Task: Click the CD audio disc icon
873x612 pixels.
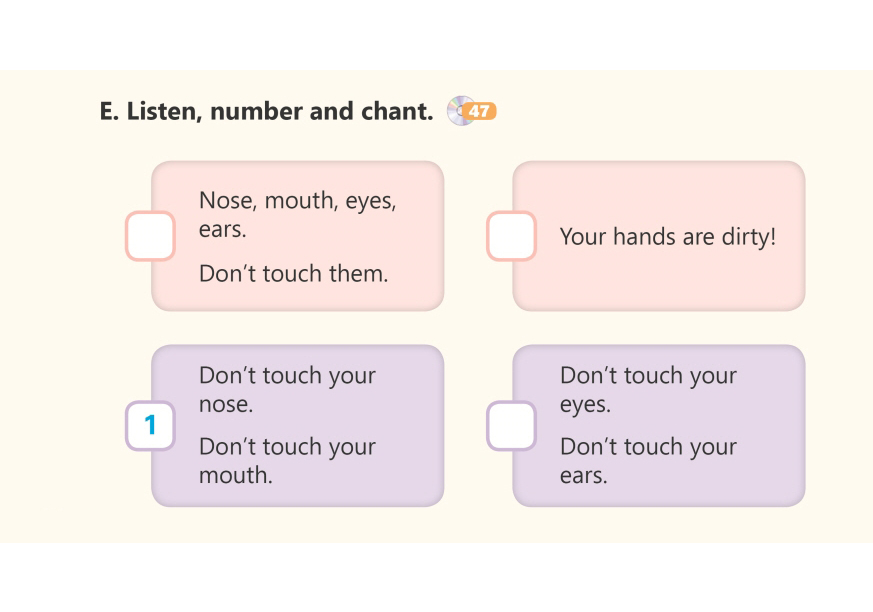Action: 459,111
